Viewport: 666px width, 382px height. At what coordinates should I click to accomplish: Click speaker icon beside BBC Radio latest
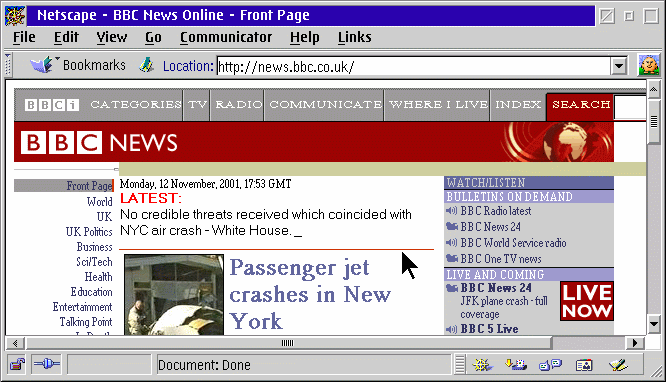tap(452, 211)
